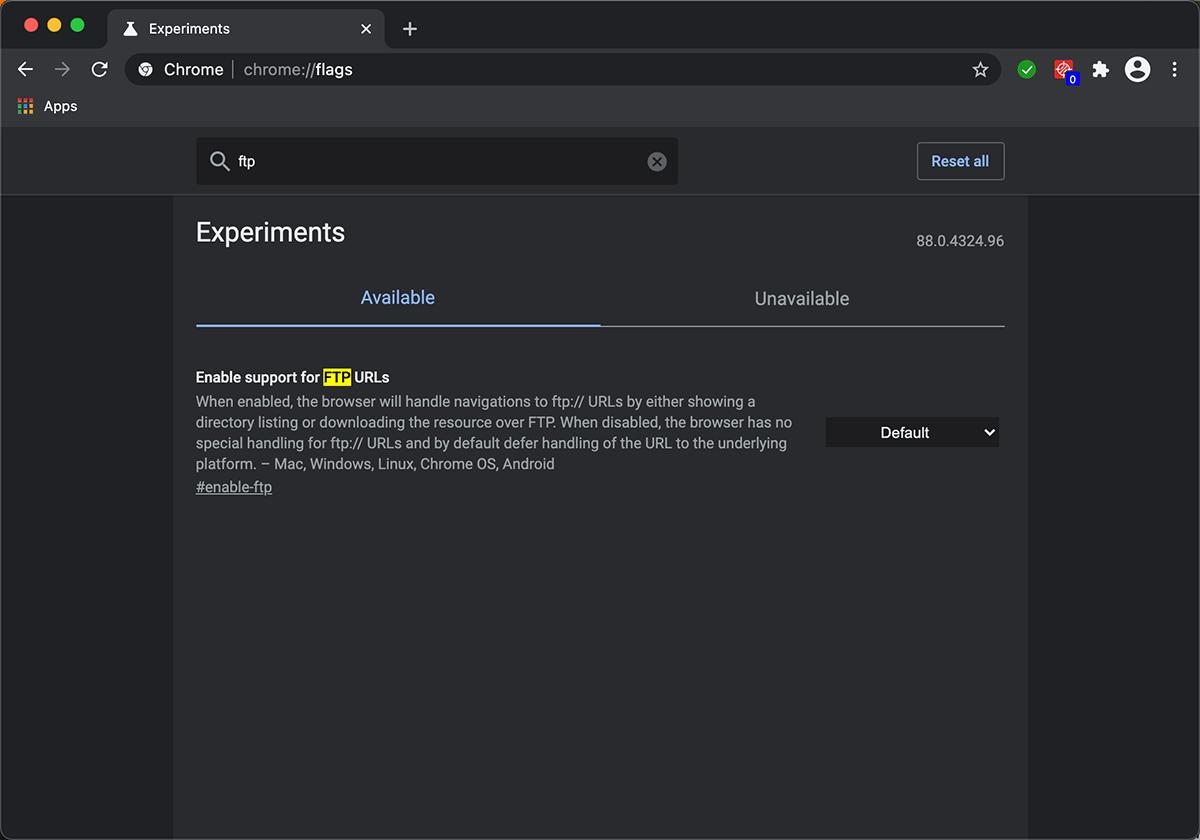1200x840 pixels.
Task: Go back with the browser back arrow
Action: (26, 69)
